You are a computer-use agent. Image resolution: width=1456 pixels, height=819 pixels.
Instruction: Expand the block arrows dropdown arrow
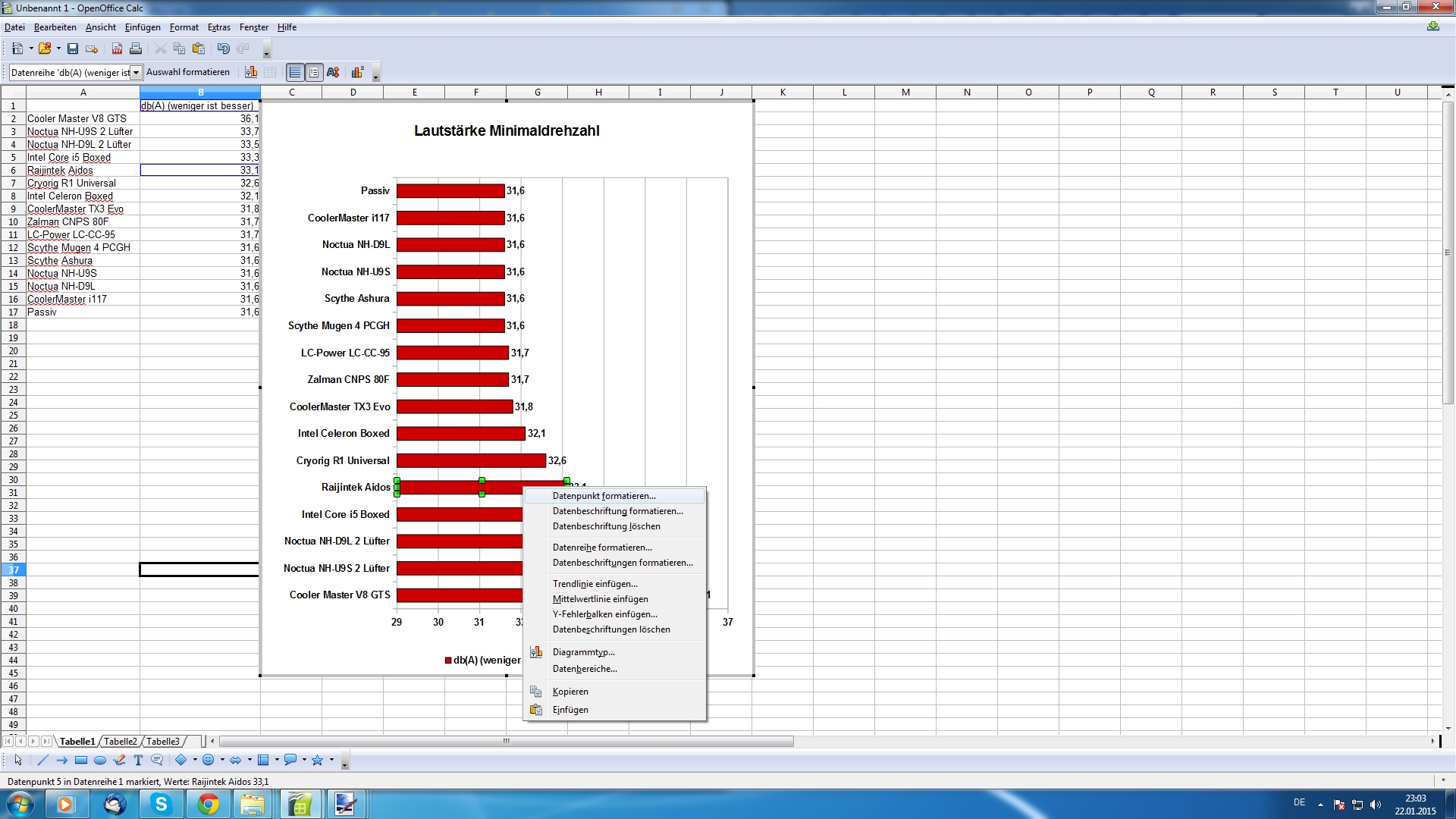249,760
